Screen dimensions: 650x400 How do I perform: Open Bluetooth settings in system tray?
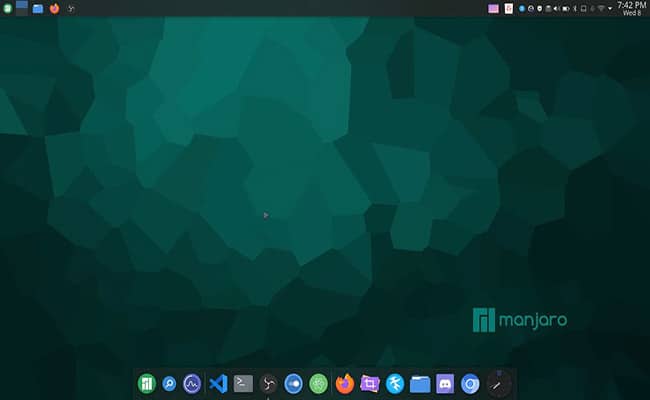coord(575,9)
